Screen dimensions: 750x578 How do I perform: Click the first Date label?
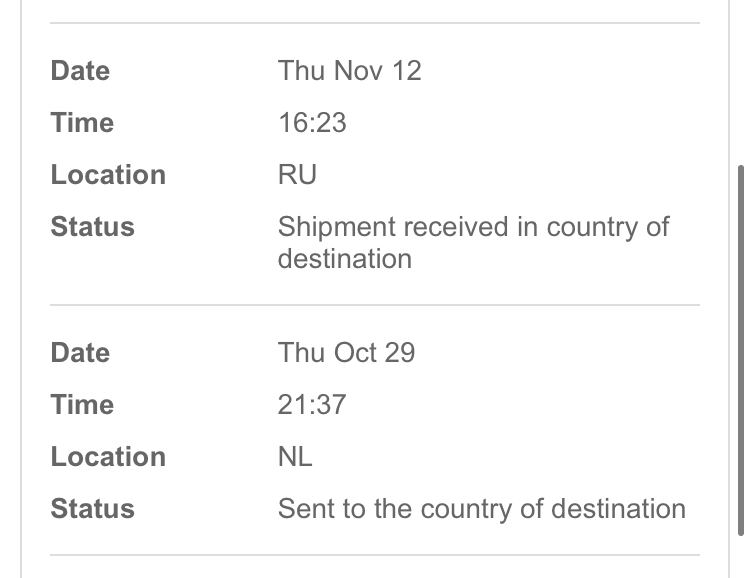pyautogui.click(x=80, y=71)
